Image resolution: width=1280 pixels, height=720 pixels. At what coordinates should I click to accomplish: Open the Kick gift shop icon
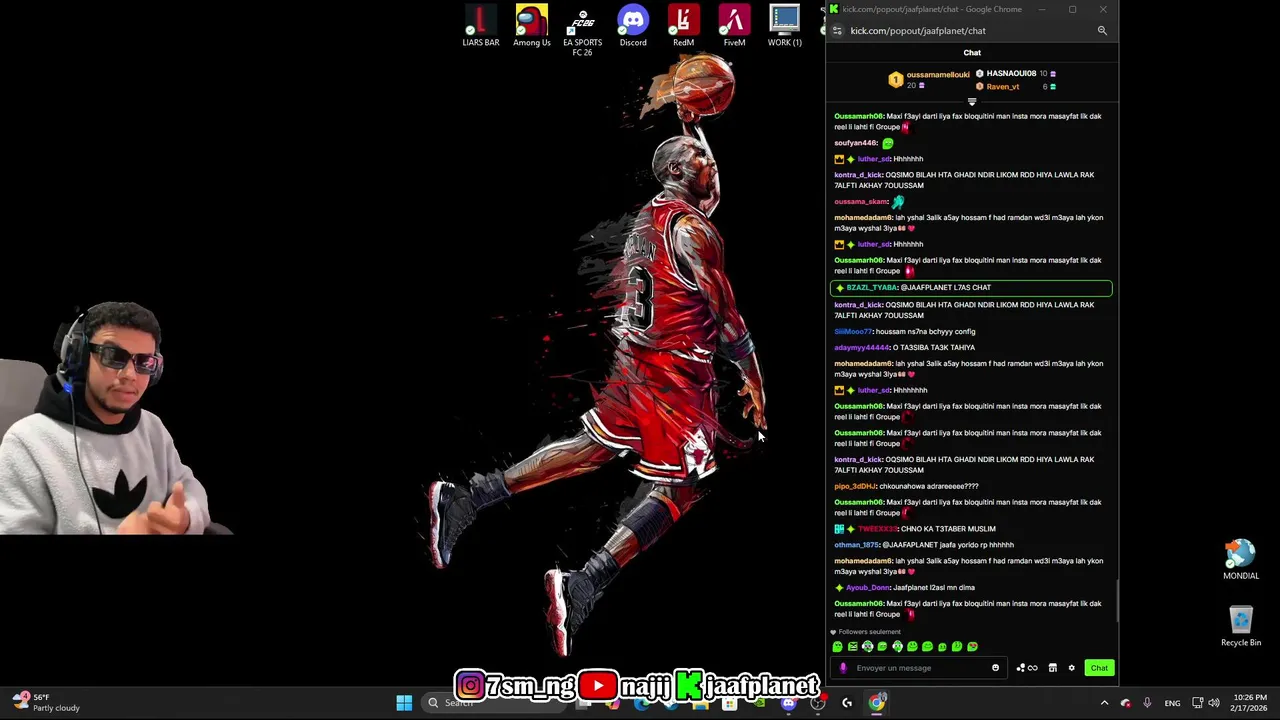pos(1052,668)
